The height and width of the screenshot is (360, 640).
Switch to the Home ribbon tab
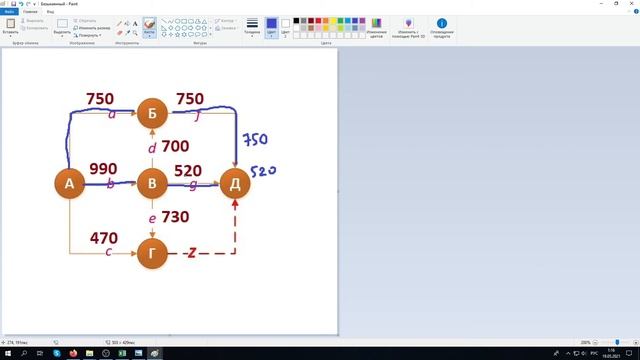30,11
